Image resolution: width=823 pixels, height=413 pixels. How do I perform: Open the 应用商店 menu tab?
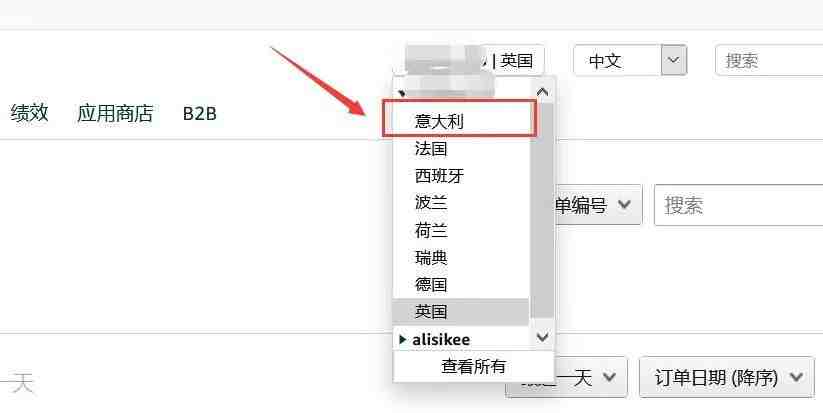click(115, 113)
